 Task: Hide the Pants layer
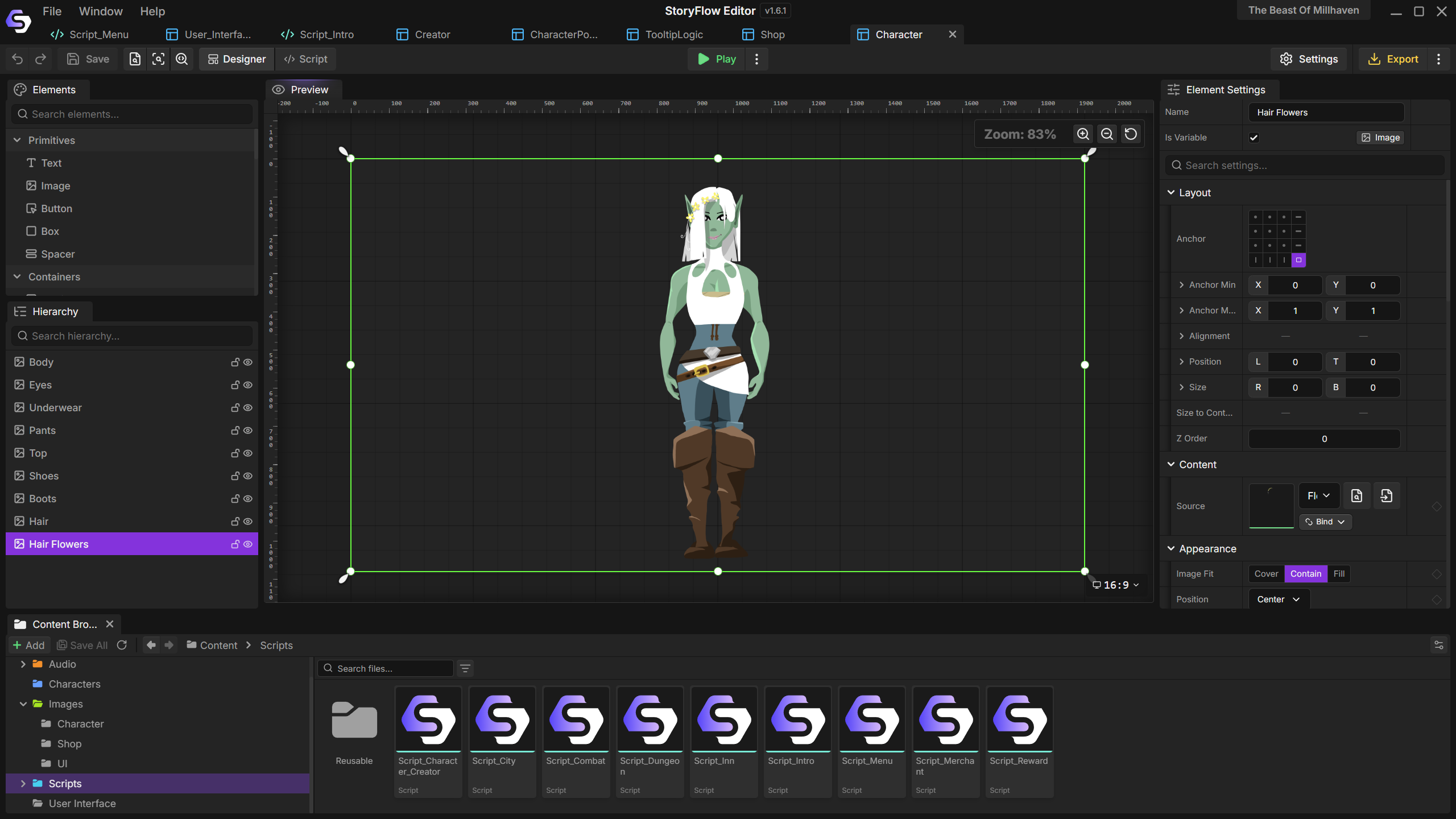(x=248, y=431)
